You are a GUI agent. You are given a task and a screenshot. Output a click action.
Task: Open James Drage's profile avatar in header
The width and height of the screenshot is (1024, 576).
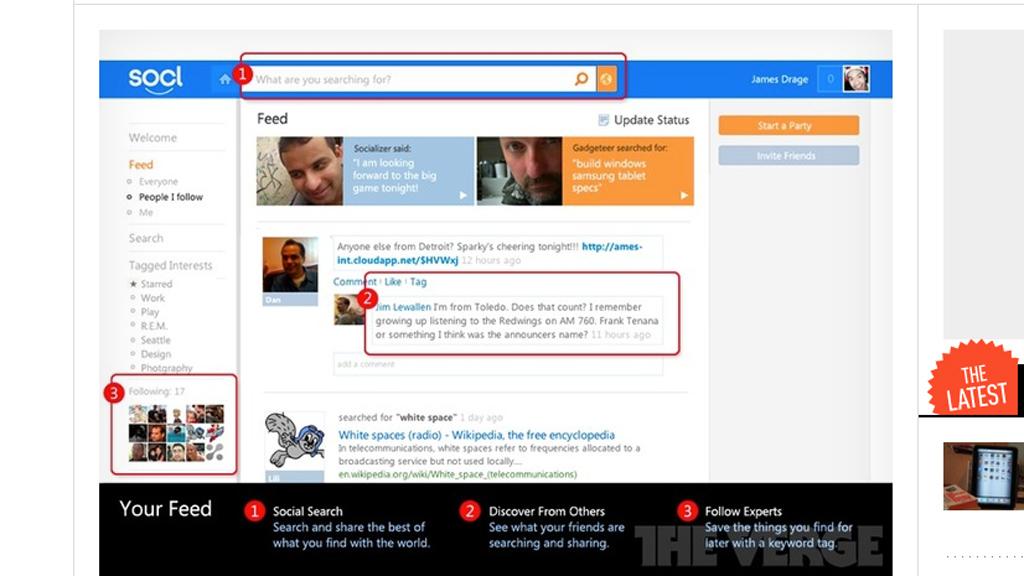click(856, 79)
